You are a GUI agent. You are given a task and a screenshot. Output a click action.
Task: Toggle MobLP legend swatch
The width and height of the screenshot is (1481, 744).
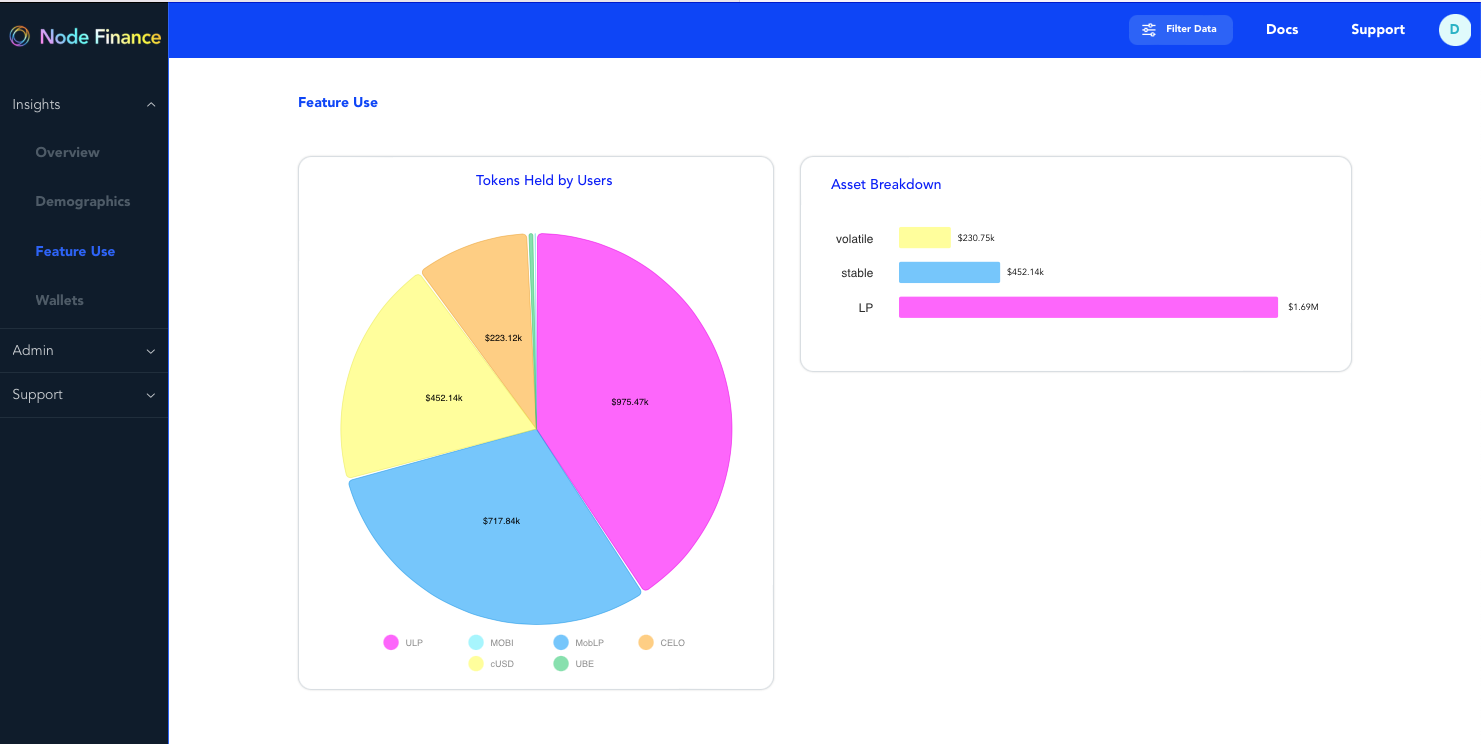[x=561, y=642]
